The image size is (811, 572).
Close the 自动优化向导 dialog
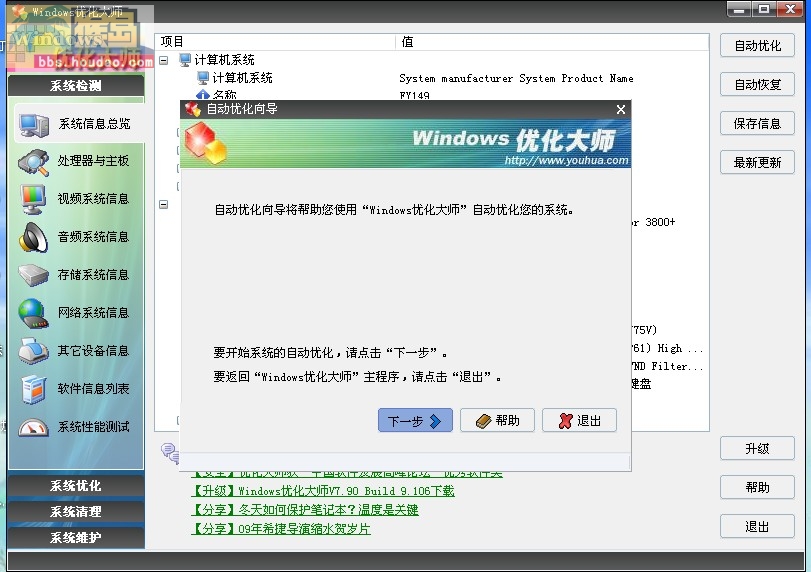pyautogui.click(x=621, y=110)
